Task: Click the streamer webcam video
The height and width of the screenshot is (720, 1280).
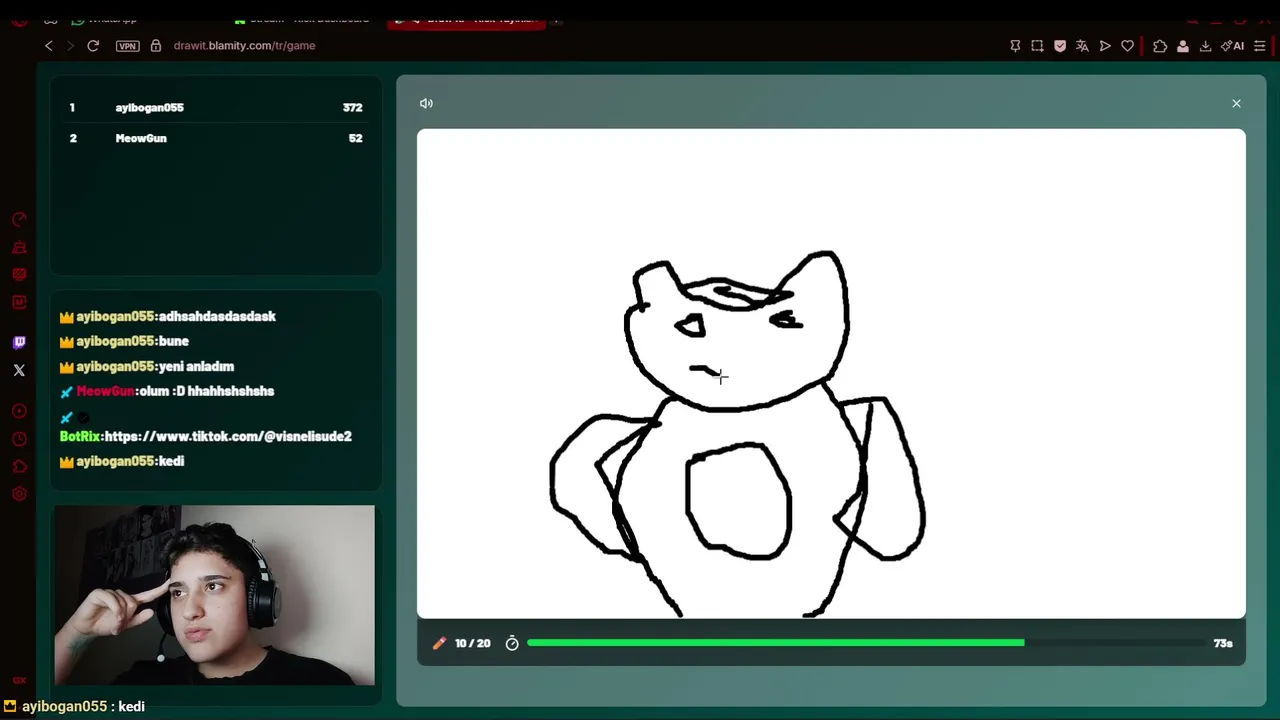Action: (215, 595)
